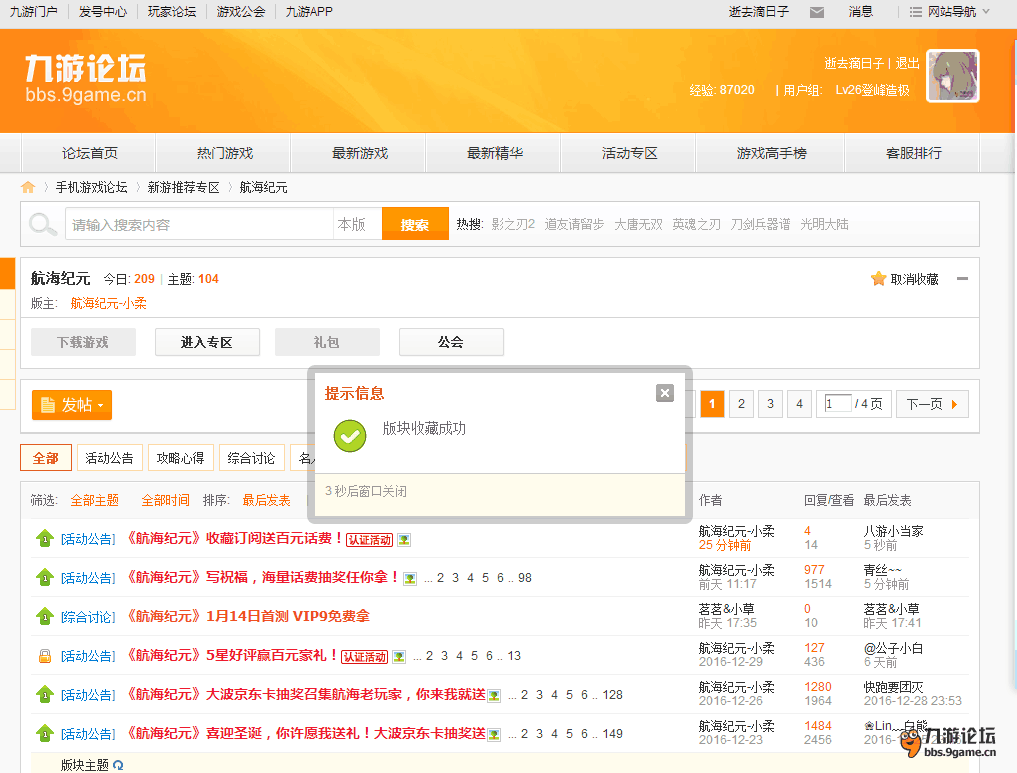
Task: Select the 客服排行 nav tab
Action: coord(913,153)
